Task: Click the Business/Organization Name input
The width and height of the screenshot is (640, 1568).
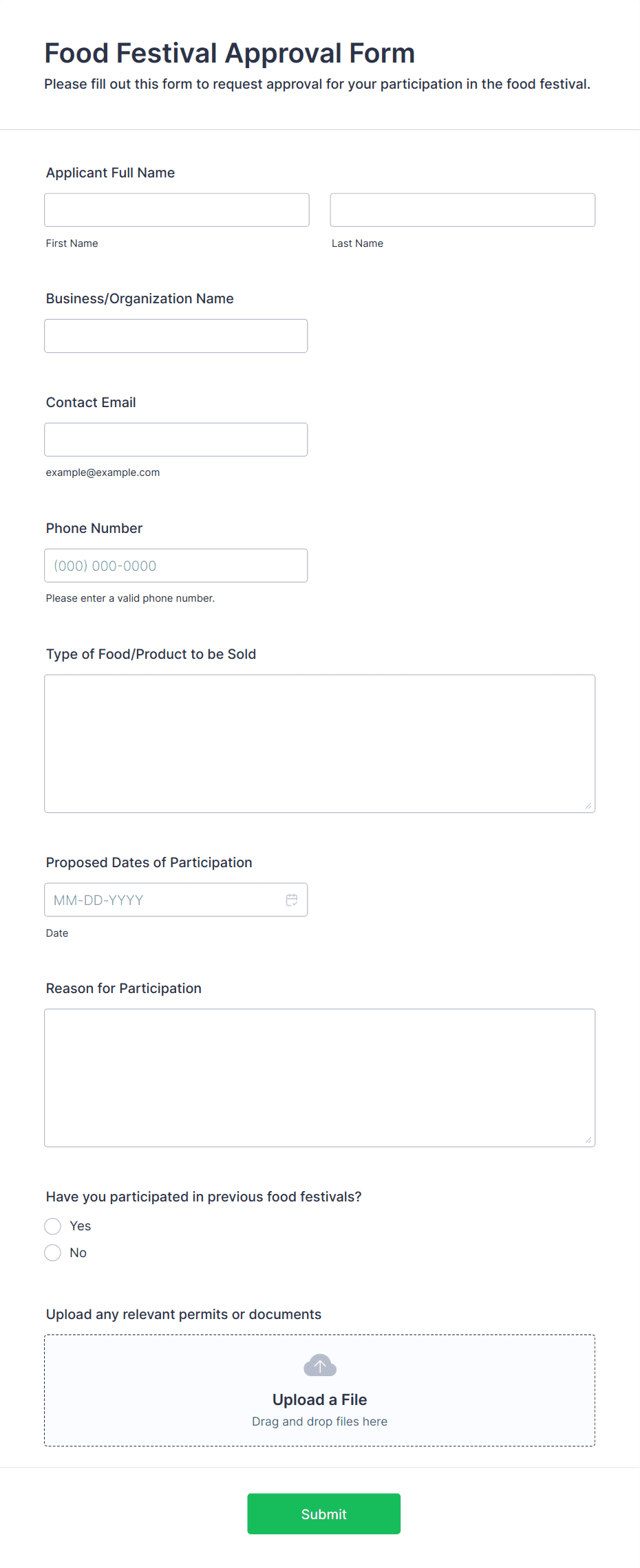Action: pos(176,336)
